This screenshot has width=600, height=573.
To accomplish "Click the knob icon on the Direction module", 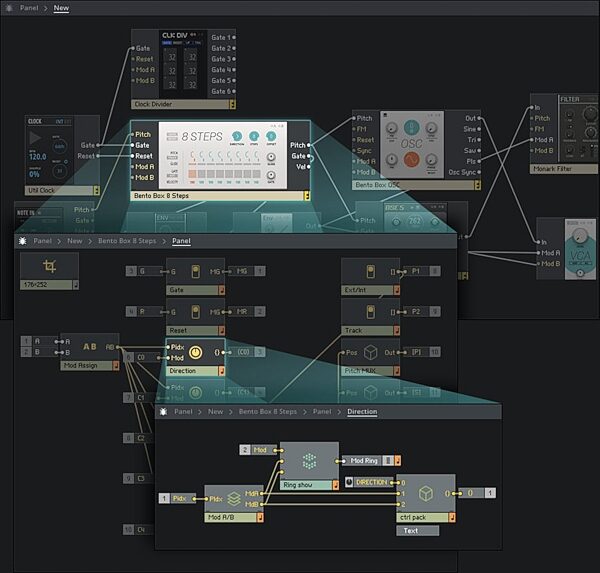I will click(195, 353).
